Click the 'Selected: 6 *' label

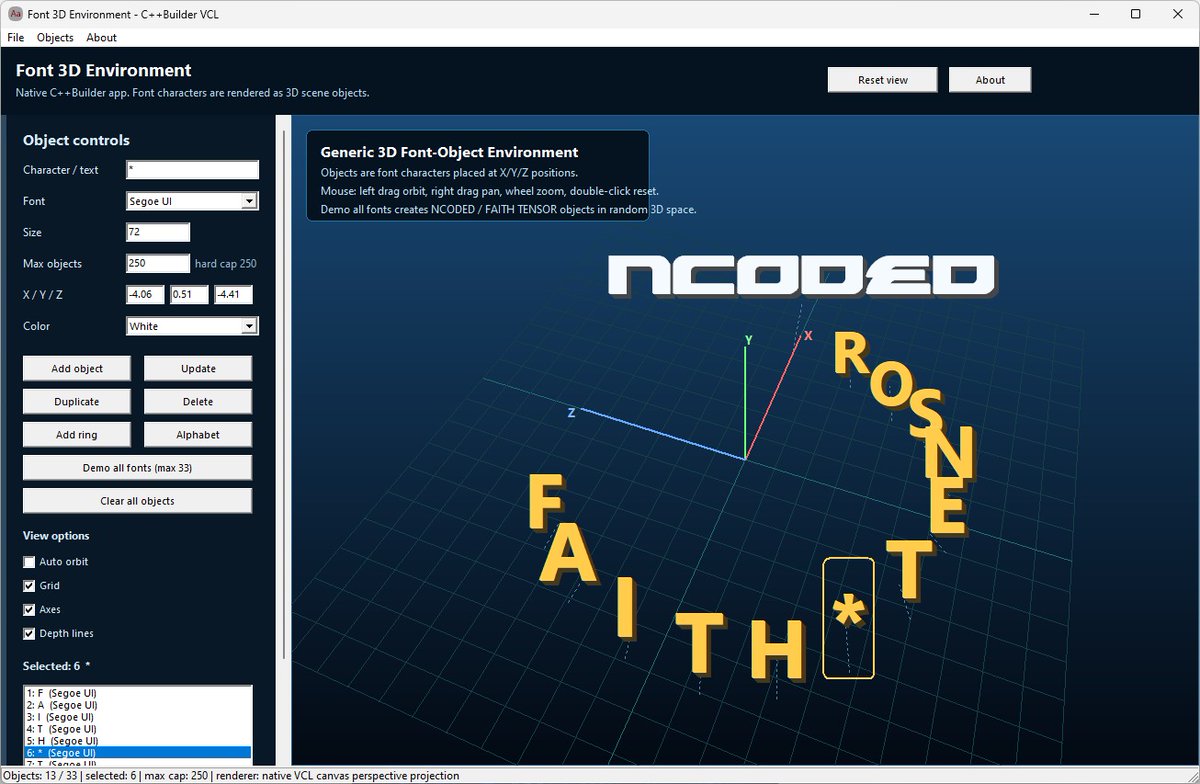[57, 665]
